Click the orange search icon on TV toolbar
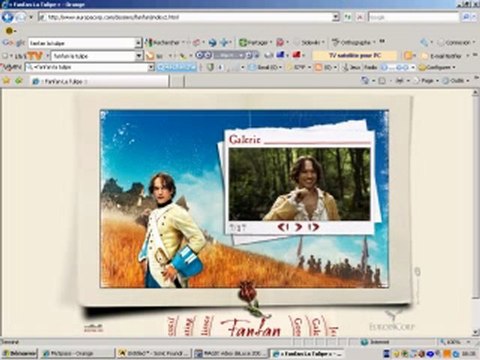Viewport: 480px width, 360px height. (x=150, y=56)
